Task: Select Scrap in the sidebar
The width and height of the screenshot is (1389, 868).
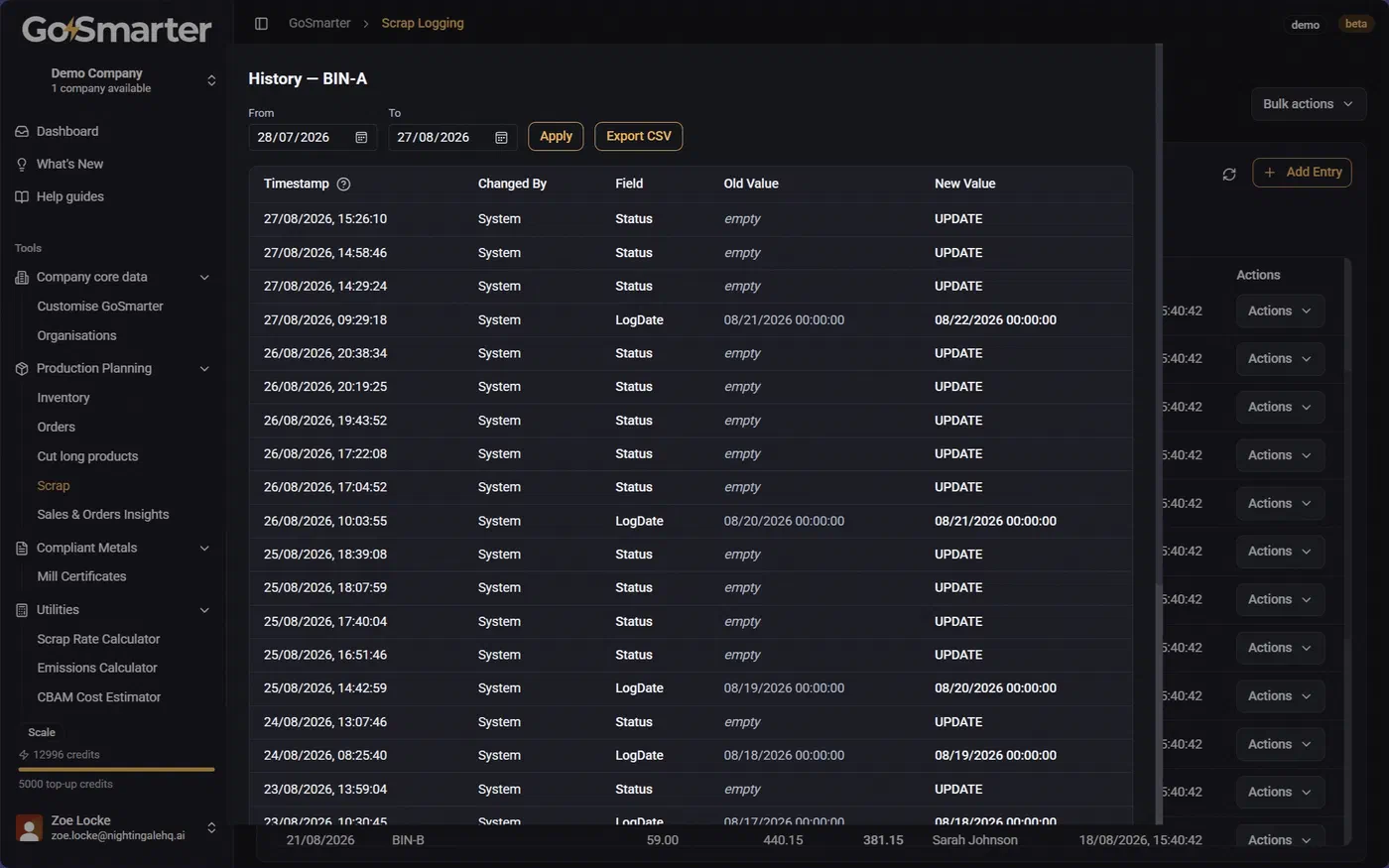Action: 54,486
